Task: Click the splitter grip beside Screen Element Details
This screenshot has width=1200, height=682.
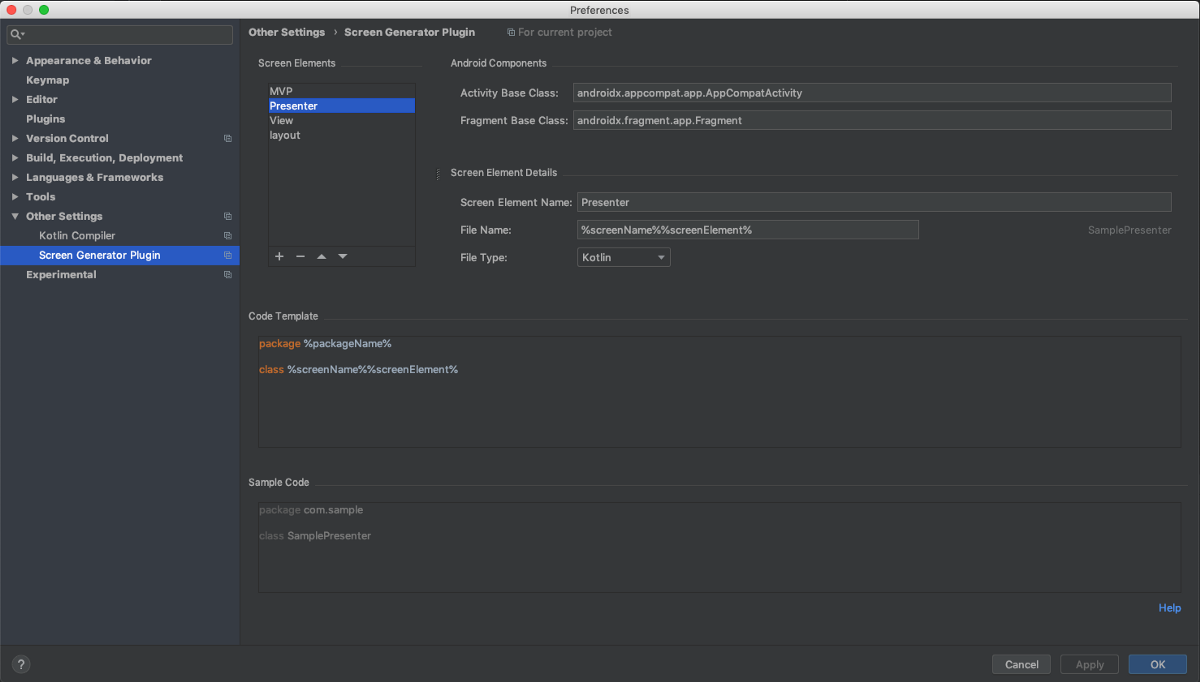Action: tap(438, 174)
